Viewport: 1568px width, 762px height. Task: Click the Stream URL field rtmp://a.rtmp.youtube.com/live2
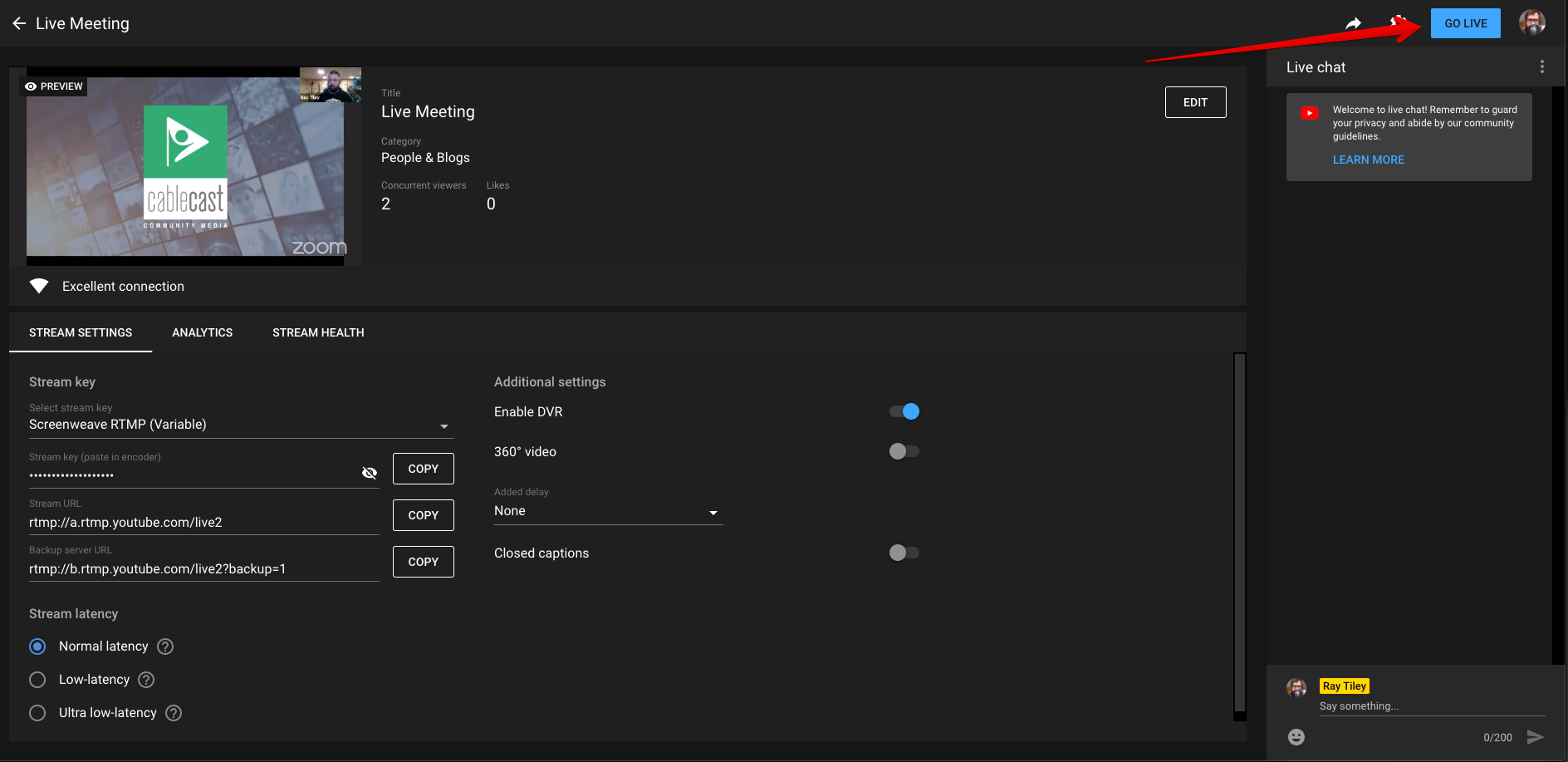point(204,523)
